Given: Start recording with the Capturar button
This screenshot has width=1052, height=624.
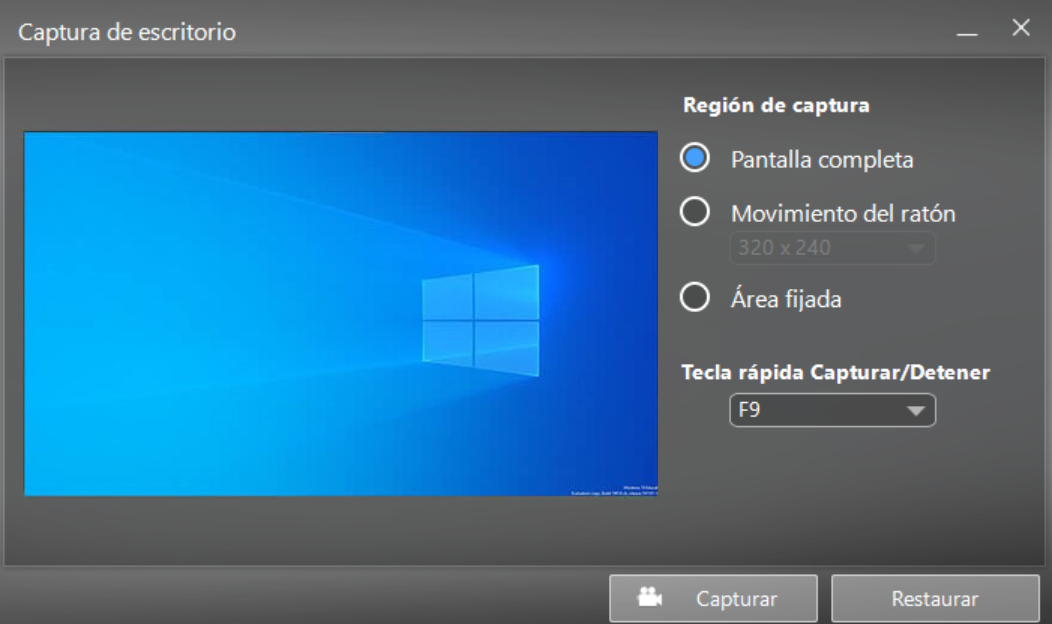Looking at the screenshot, I should pos(713,598).
